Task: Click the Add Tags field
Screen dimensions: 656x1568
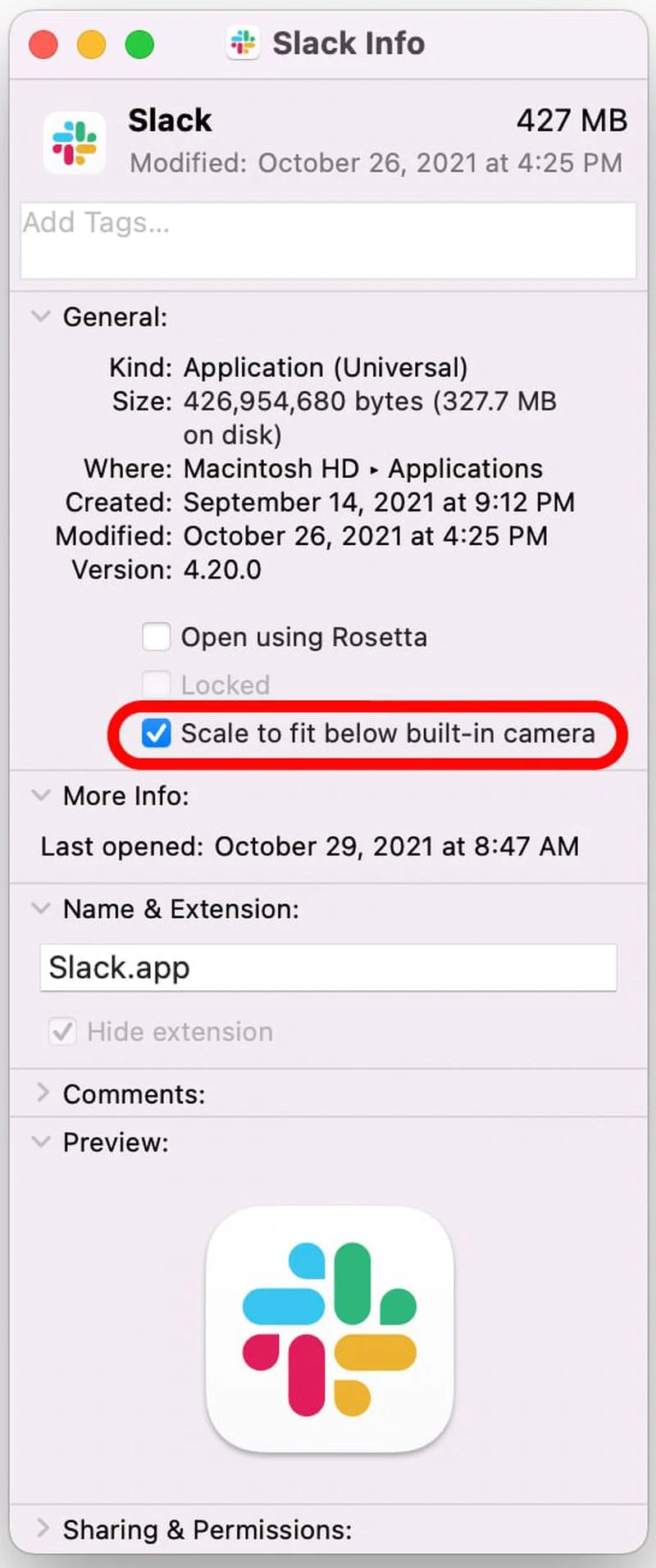Action: 328,240
